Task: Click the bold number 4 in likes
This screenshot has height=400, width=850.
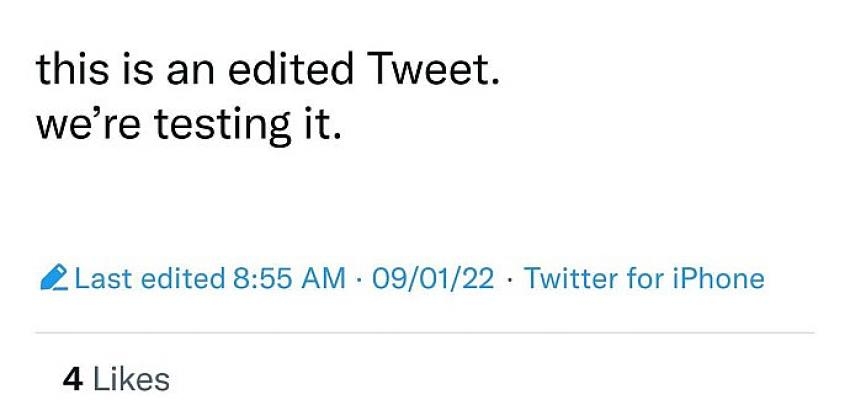Action: click(72, 379)
